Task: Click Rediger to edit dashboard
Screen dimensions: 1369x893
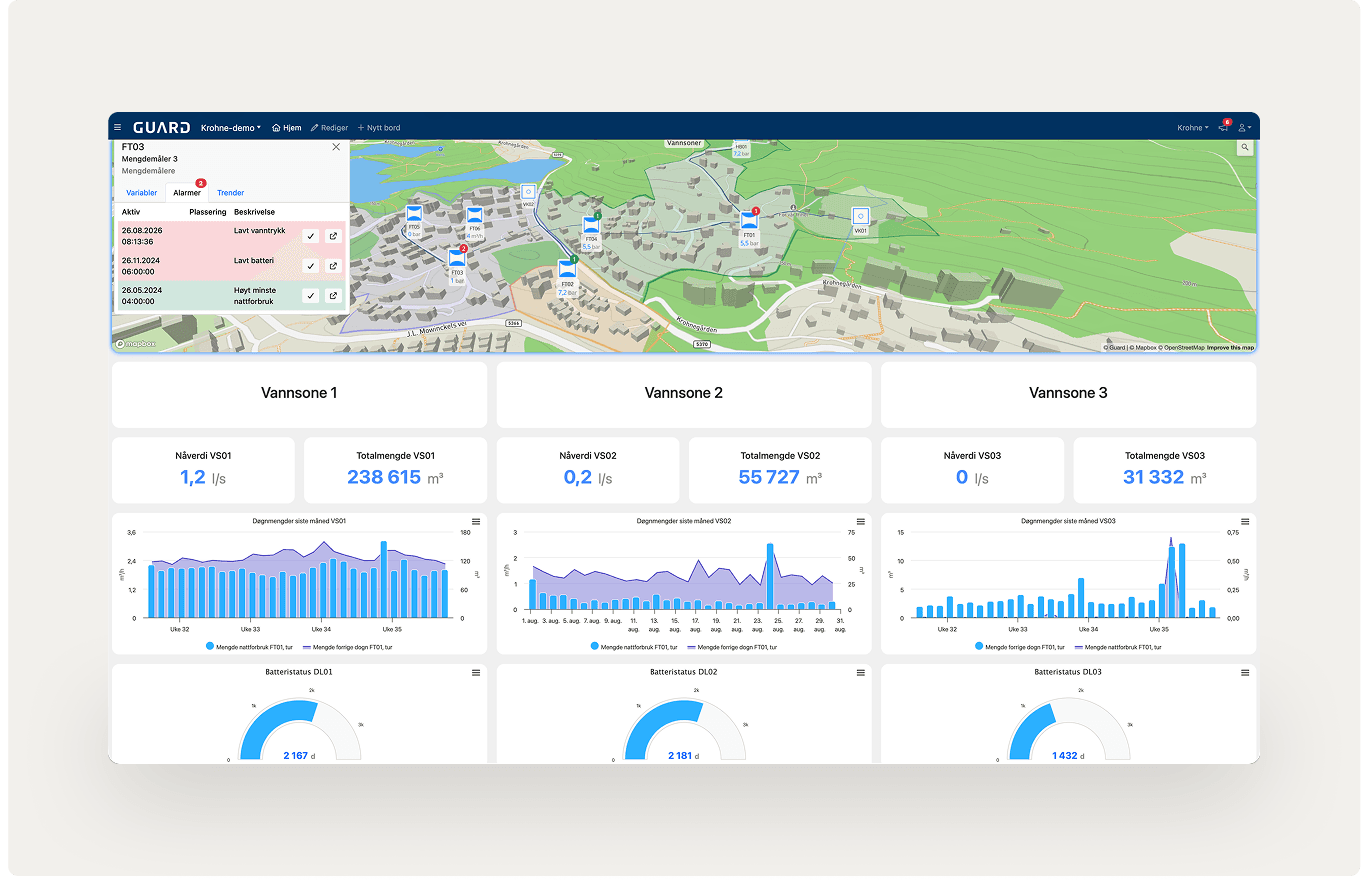Action: pyautogui.click(x=329, y=128)
